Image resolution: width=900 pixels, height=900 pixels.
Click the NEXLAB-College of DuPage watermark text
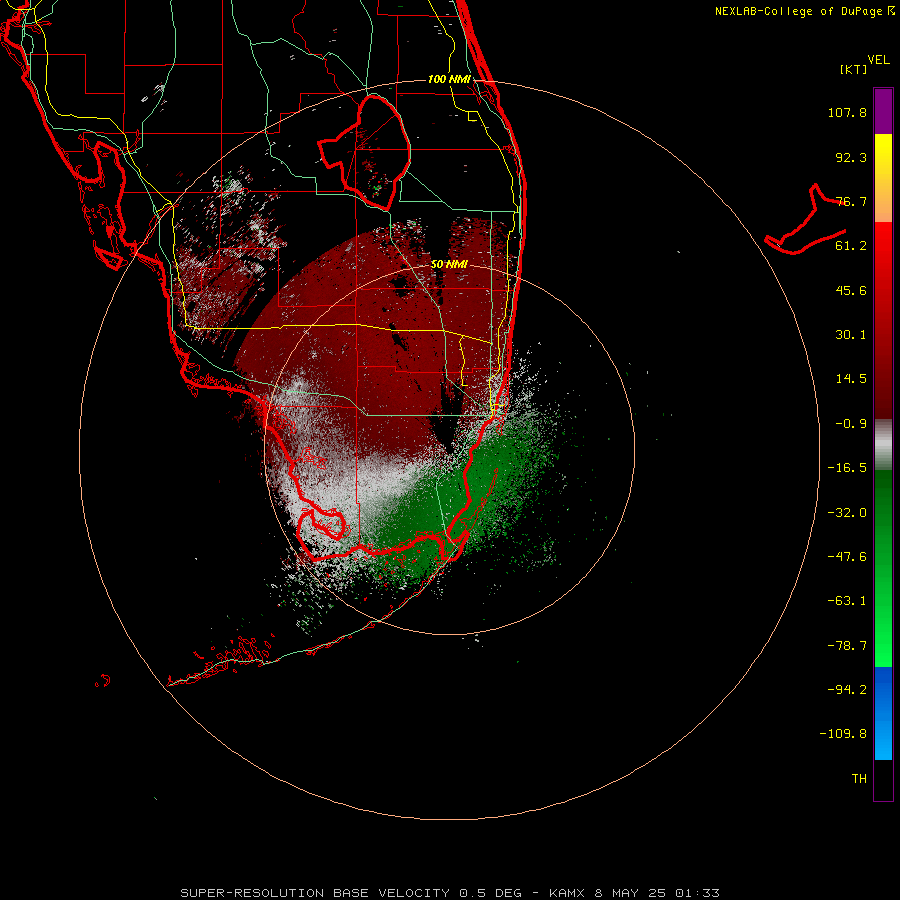tap(804, 11)
